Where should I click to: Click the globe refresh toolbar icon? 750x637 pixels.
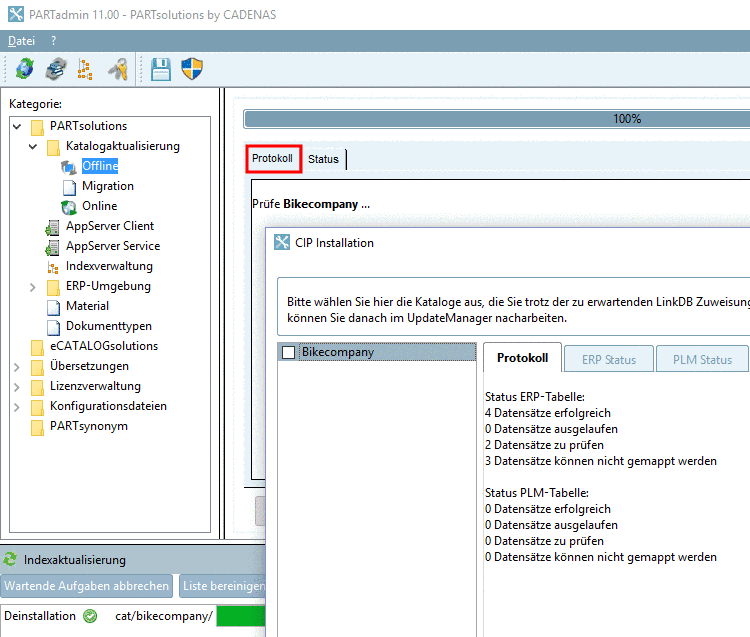(x=24, y=69)
